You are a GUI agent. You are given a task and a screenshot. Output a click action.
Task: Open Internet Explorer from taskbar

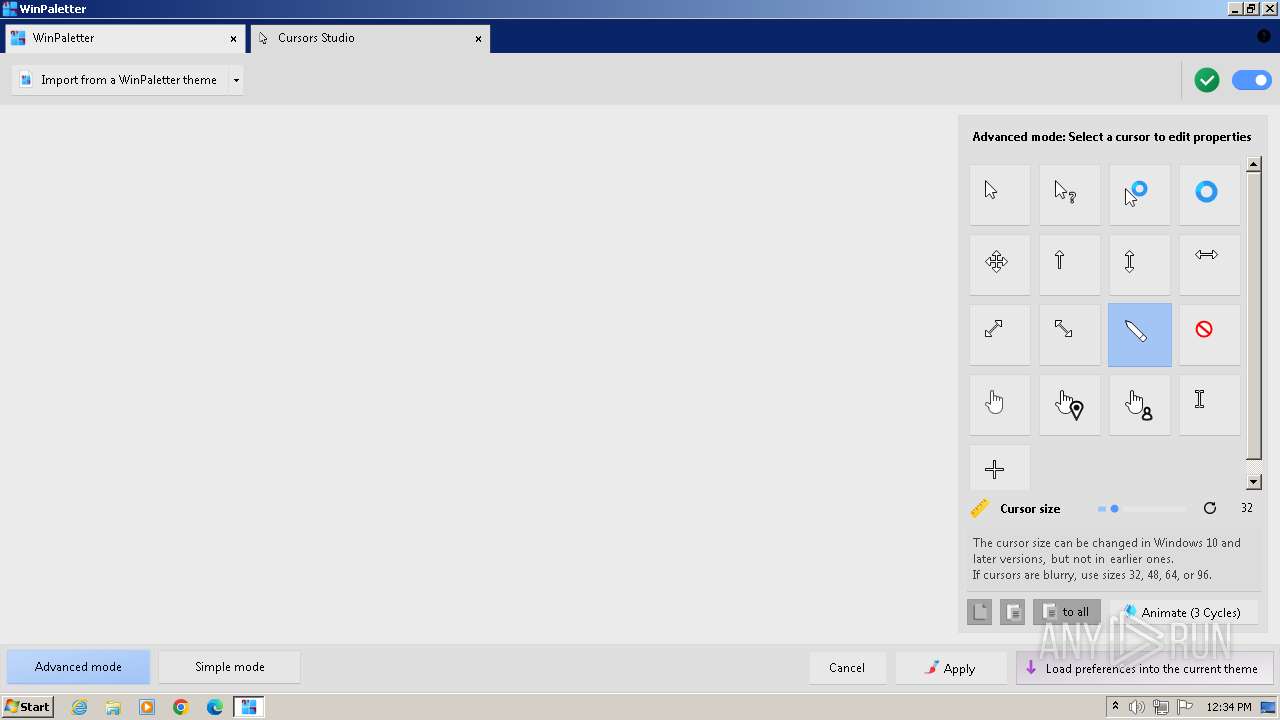tap(80, 707)
